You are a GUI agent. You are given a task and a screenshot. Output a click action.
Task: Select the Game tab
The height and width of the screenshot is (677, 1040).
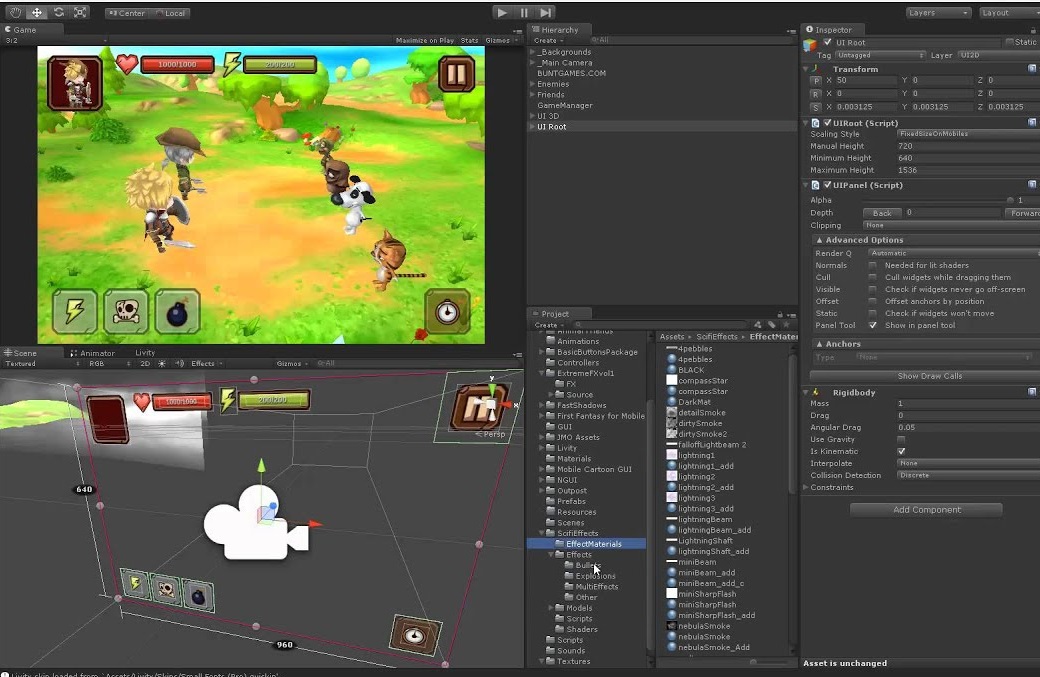point(23,29)
